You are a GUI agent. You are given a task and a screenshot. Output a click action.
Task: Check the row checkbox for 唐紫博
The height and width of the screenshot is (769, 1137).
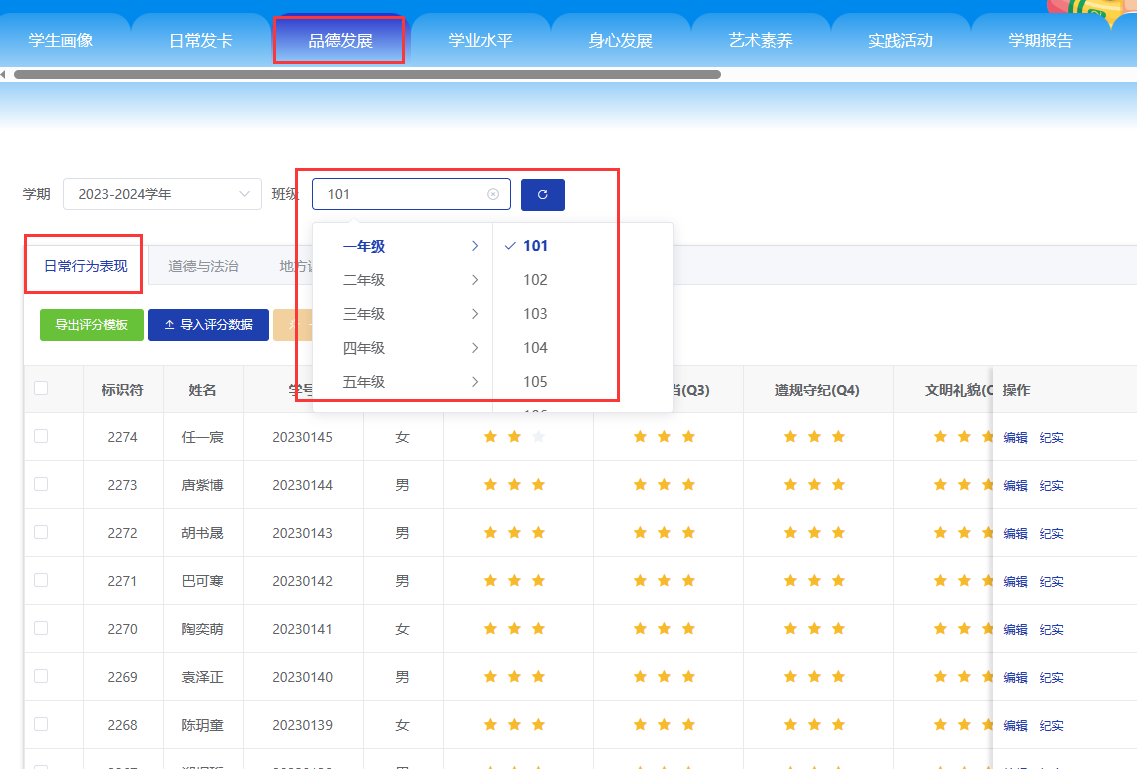click(41, 483)
